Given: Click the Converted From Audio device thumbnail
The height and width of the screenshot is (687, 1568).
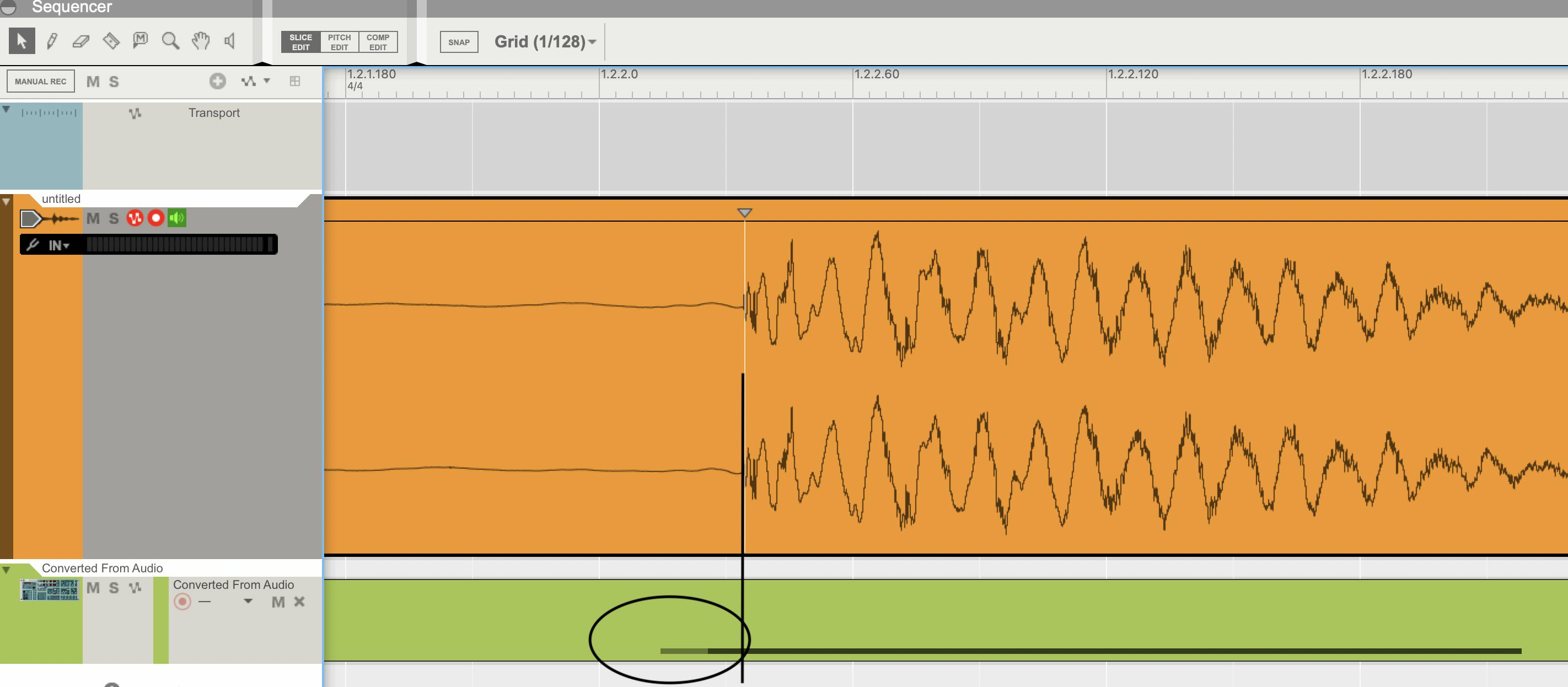Looking at the screenshot, I should pos(49,589).
